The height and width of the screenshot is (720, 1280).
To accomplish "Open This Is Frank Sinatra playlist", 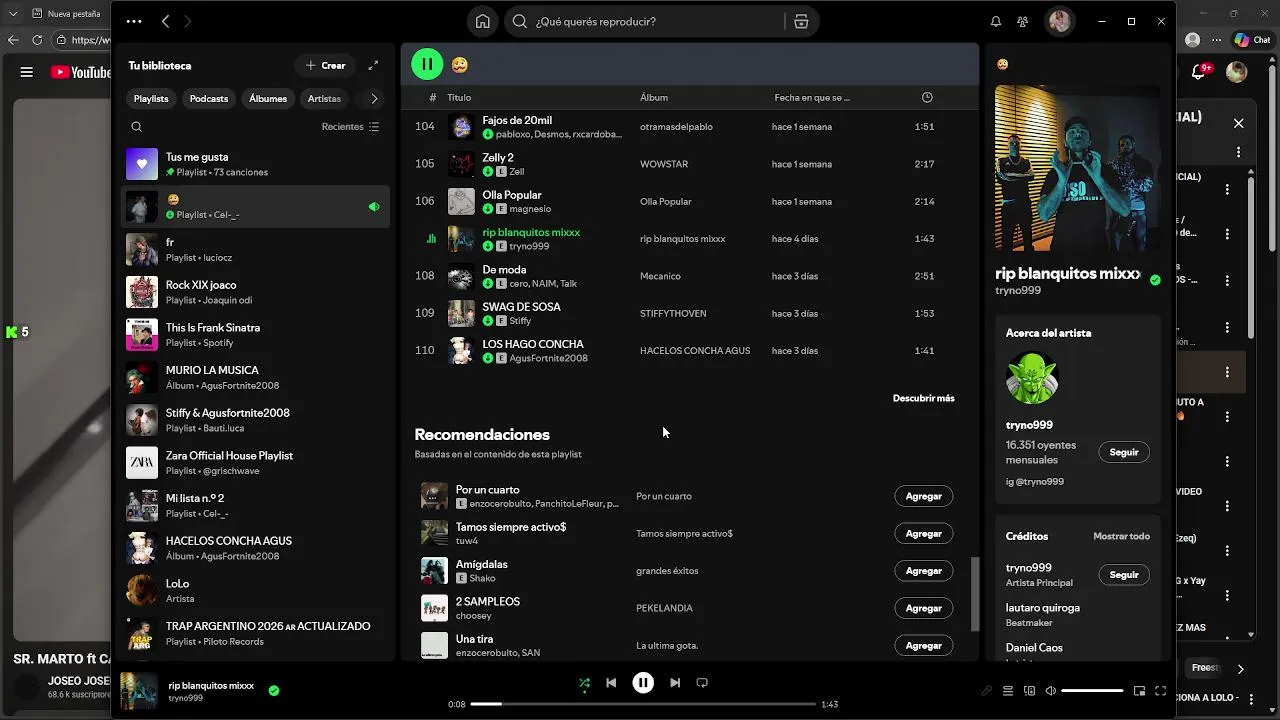I will coord(255,335).
